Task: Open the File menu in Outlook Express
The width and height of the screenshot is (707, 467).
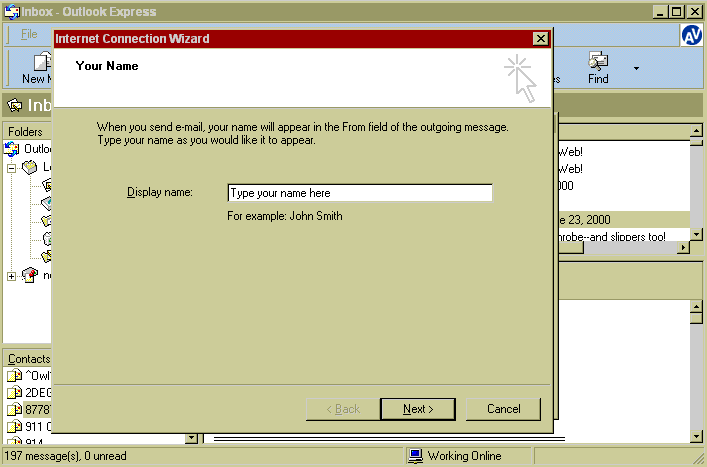Action: coord(29,34)
